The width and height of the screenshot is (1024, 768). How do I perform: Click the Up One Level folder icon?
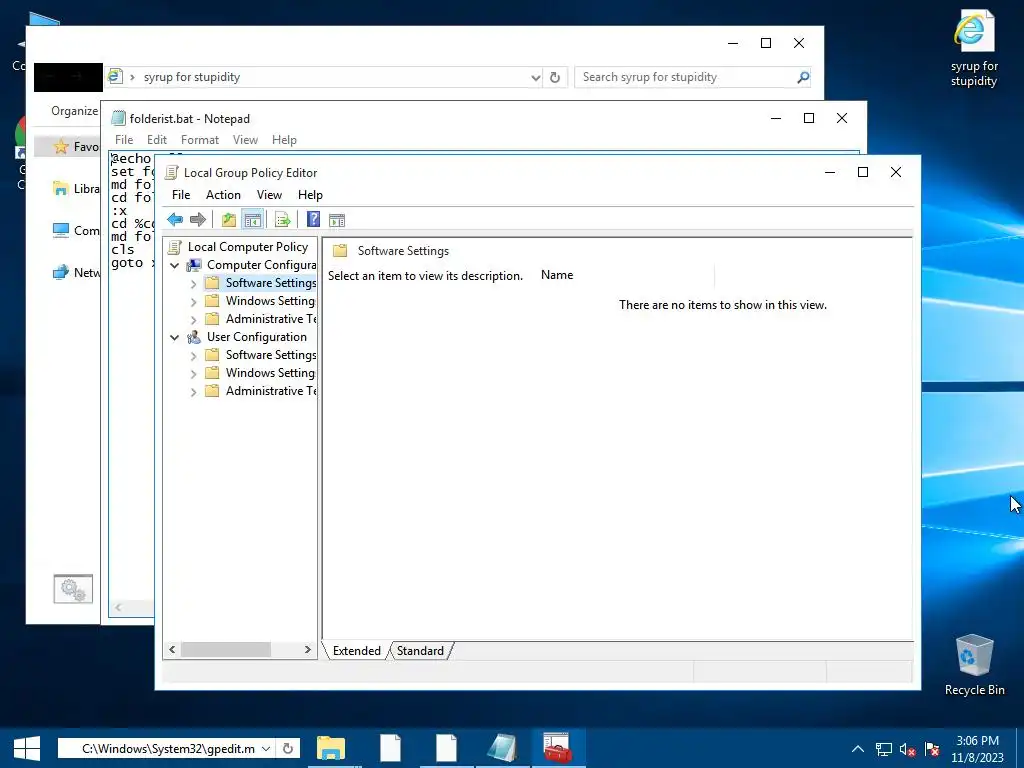coord(229,220)
